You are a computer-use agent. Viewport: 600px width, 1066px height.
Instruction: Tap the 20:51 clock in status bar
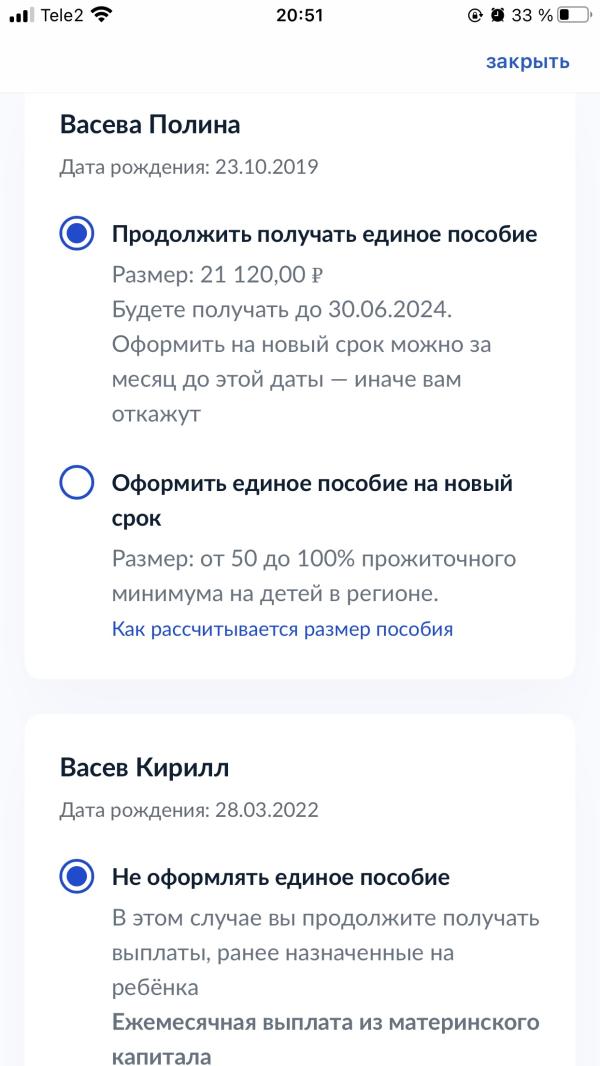(300, 15)
